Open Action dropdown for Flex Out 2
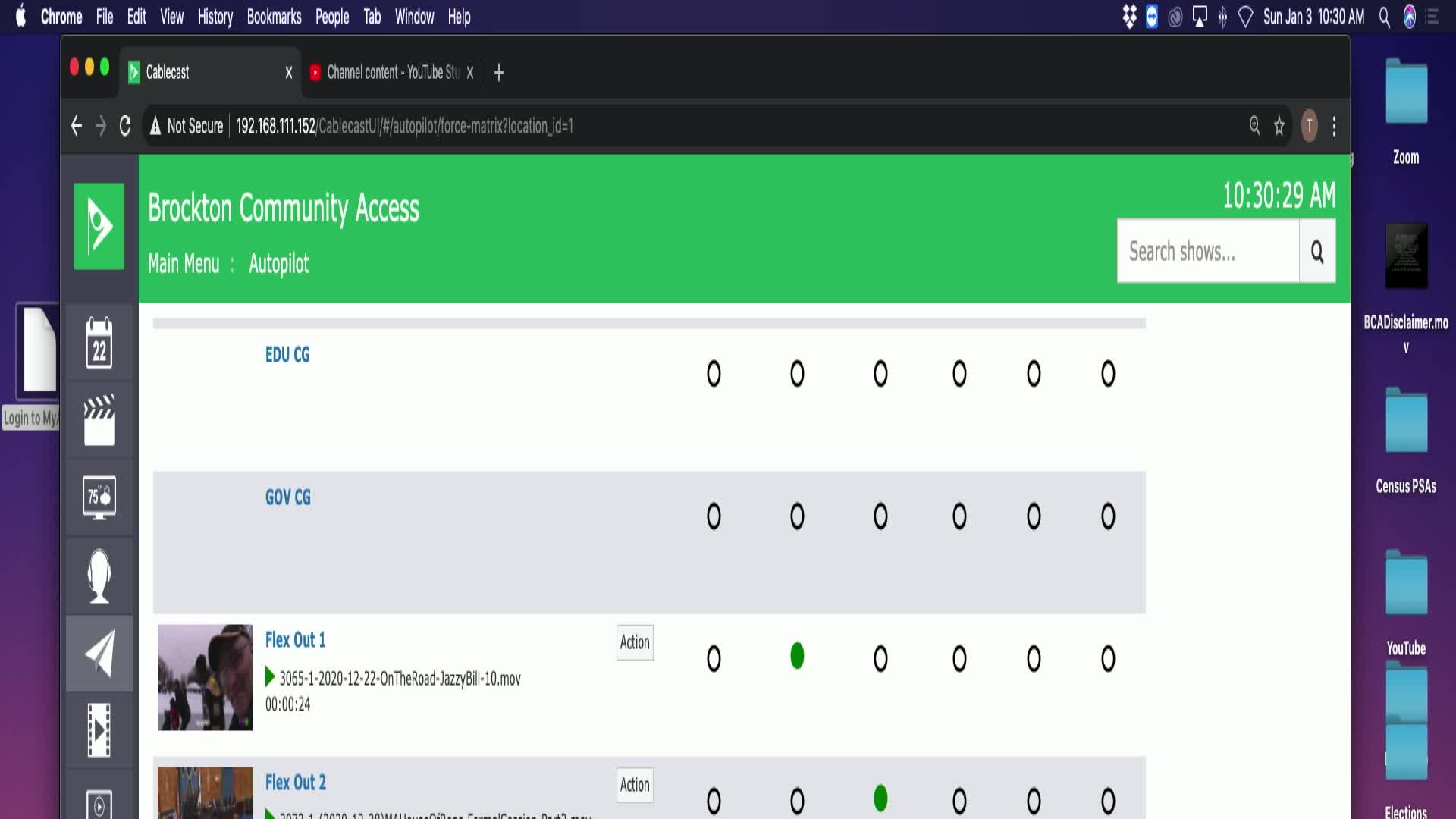1456x819 pixels. click(635, 785)
